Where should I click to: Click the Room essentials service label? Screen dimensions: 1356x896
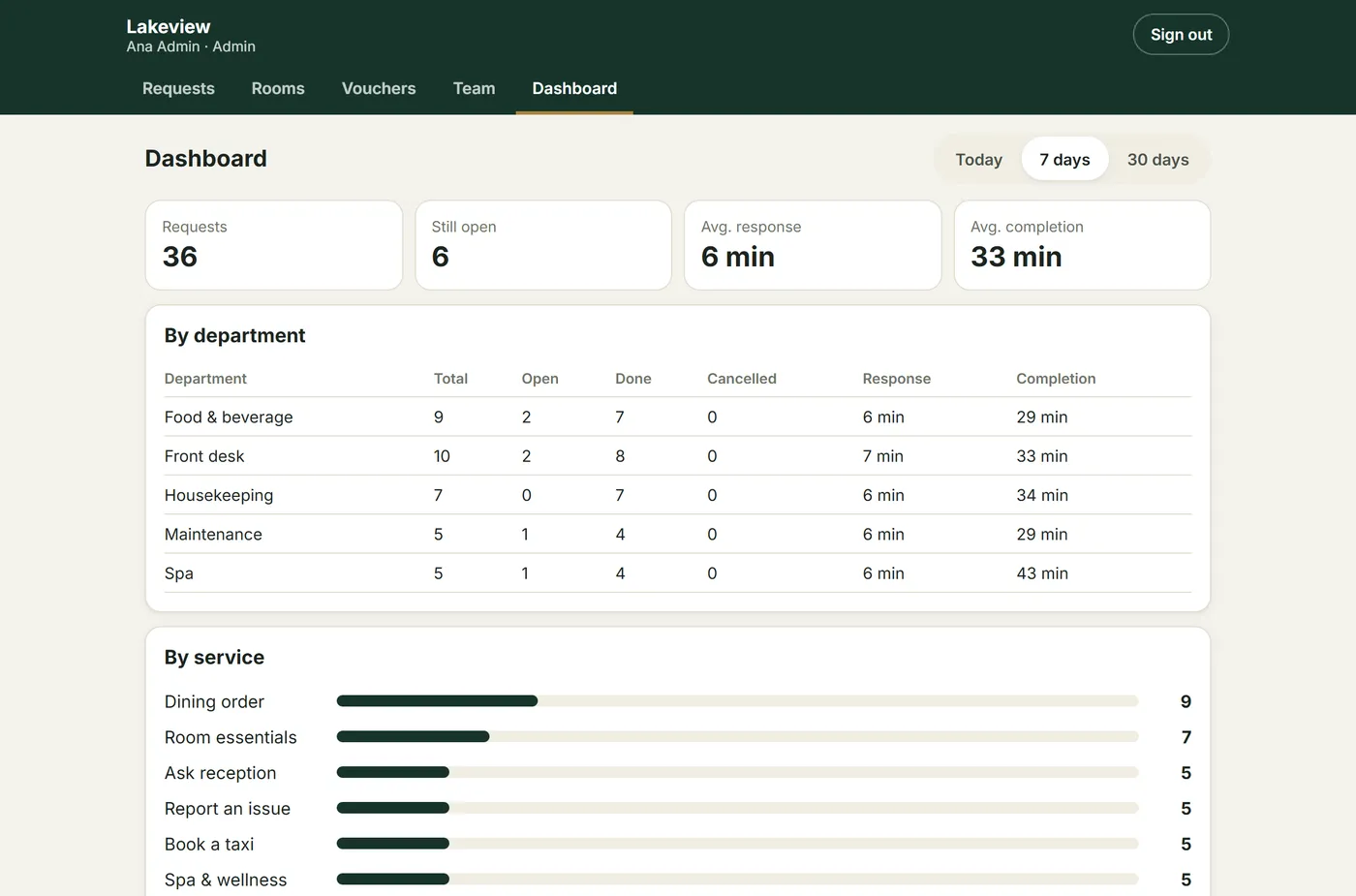click(231, 737)
